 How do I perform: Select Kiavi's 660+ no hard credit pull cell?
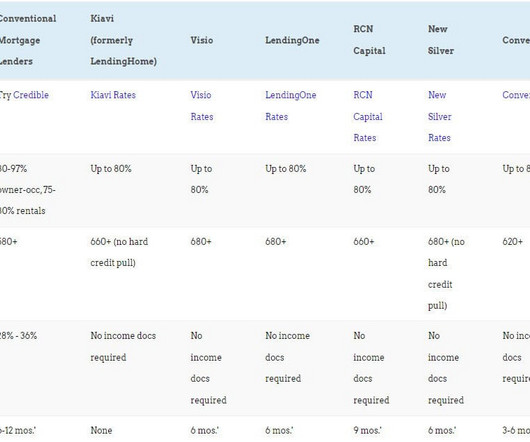pyautogui.click(x=119, y=252)
